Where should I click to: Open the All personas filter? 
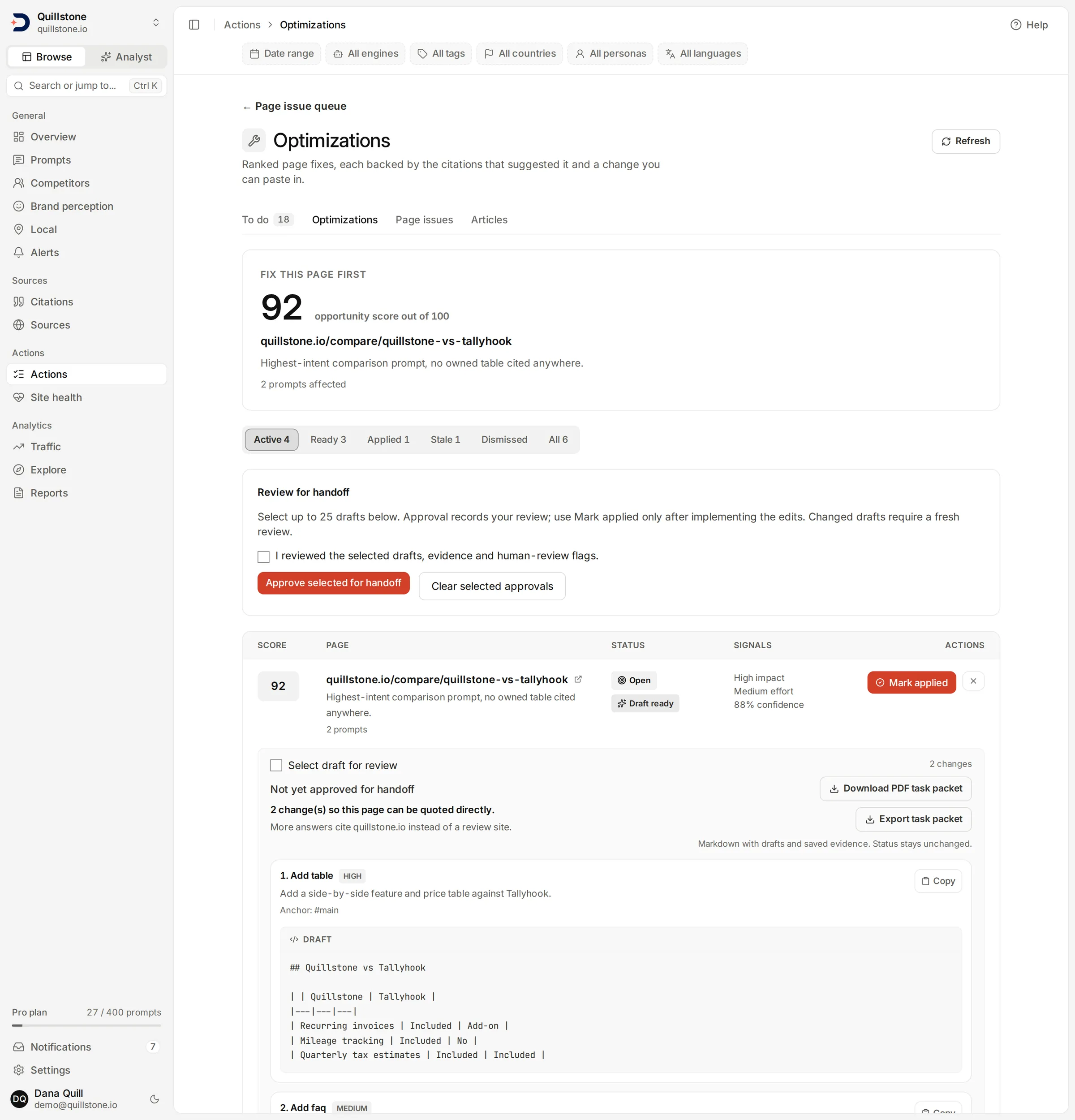click(611, 53)
